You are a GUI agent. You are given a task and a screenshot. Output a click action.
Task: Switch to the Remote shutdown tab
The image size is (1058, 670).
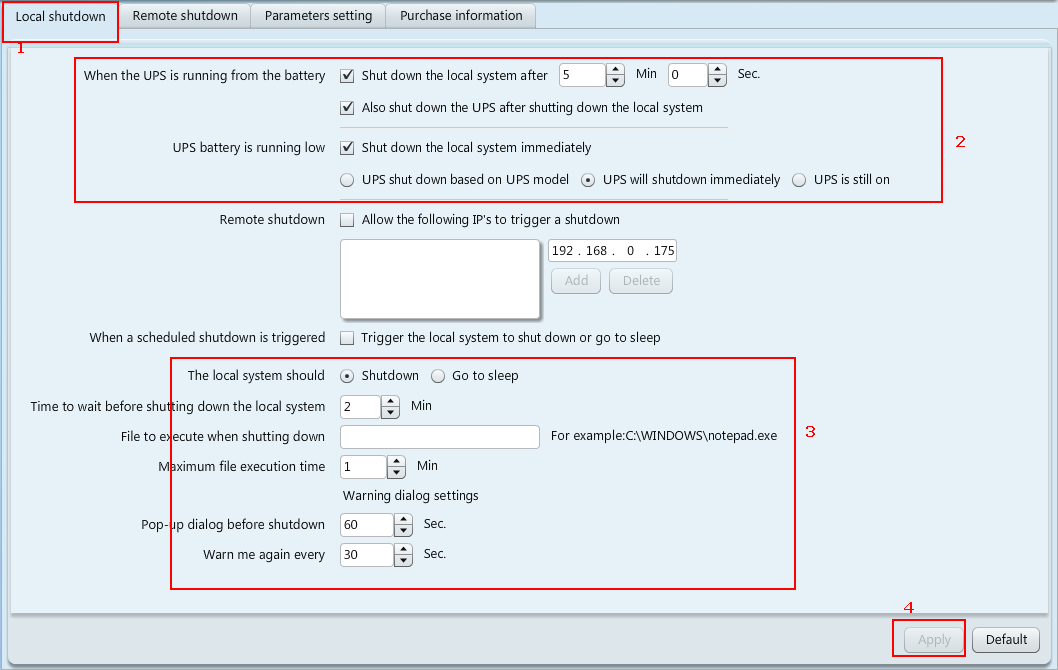[185, 16]
